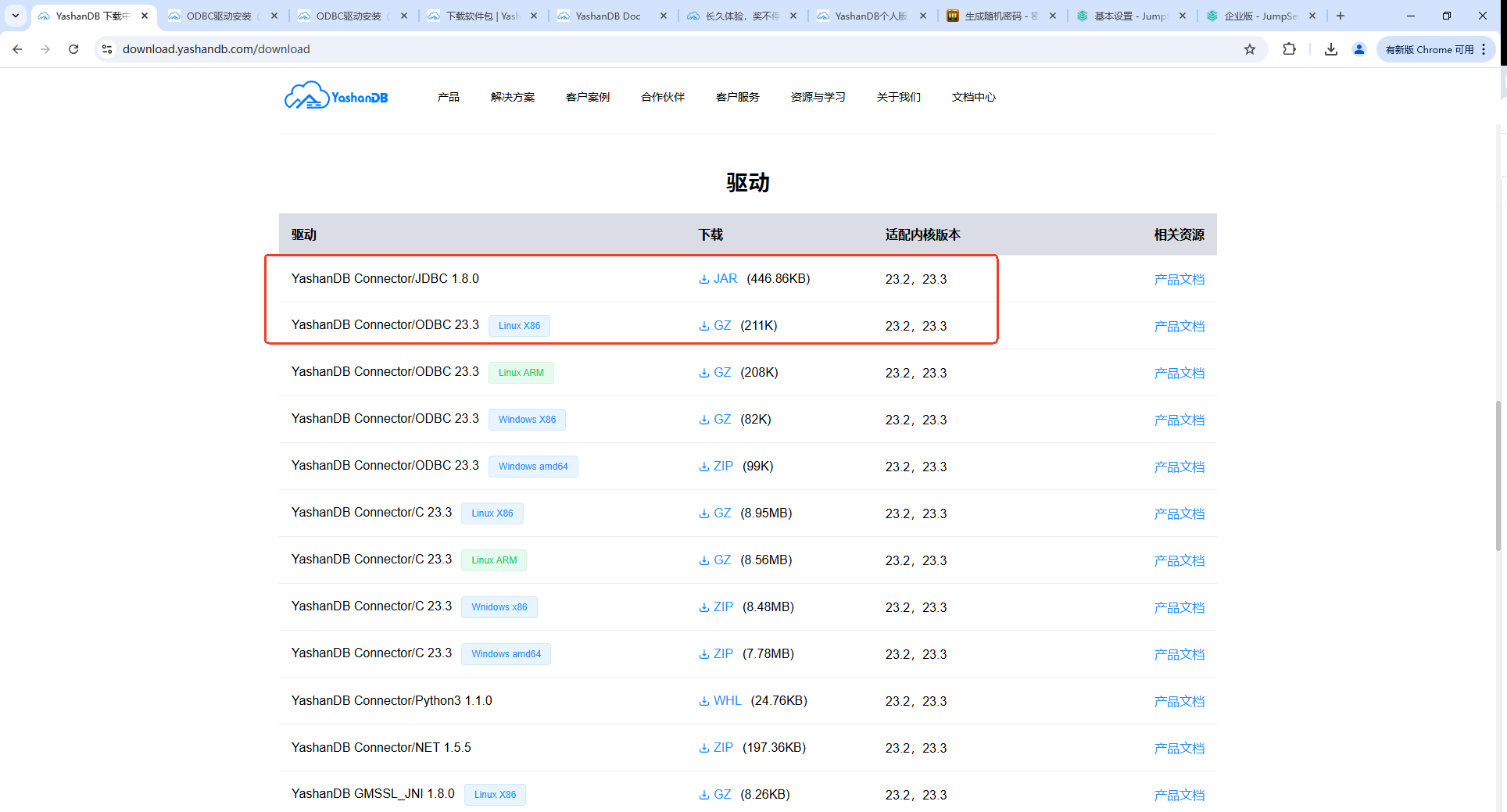Reload the current page
Viewport: 1507px width, 812px height.
[x=73, y=49]
